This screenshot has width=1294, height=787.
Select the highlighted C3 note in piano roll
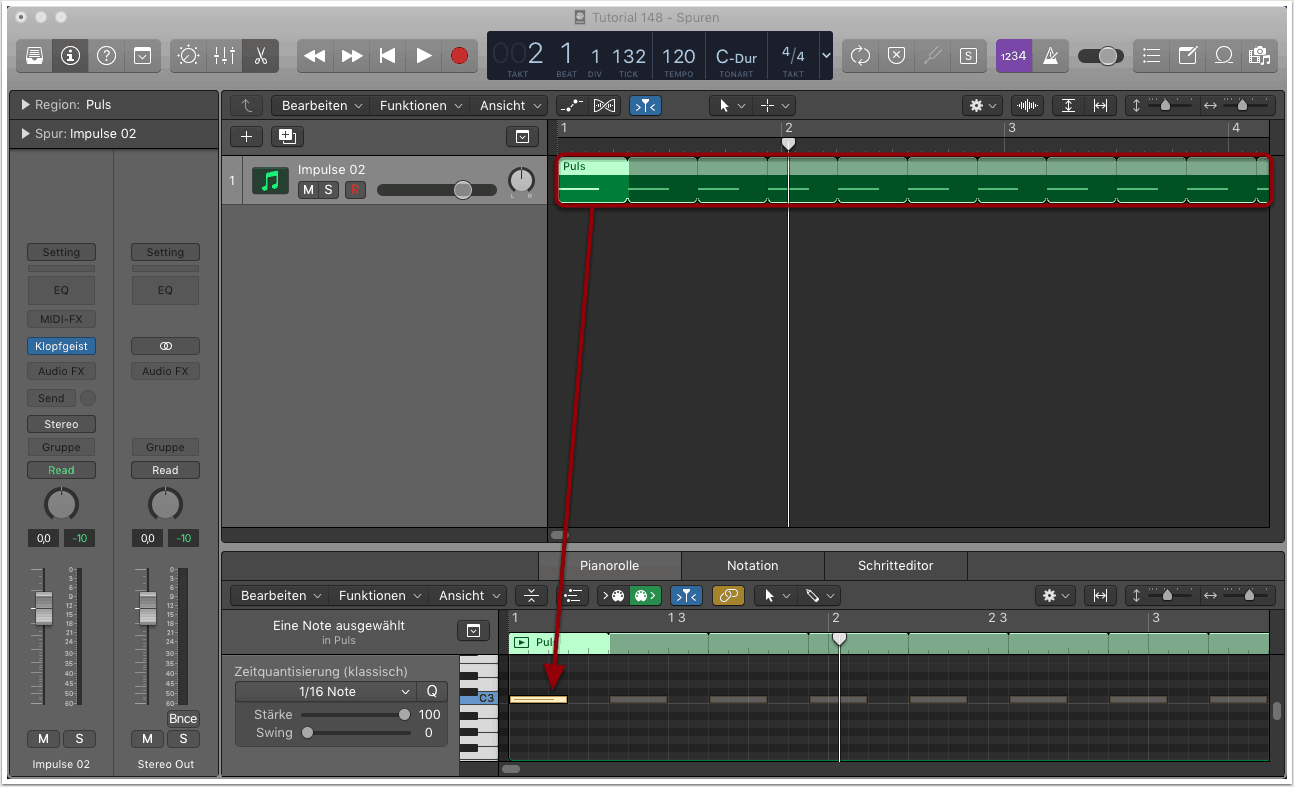coord(538,700)
